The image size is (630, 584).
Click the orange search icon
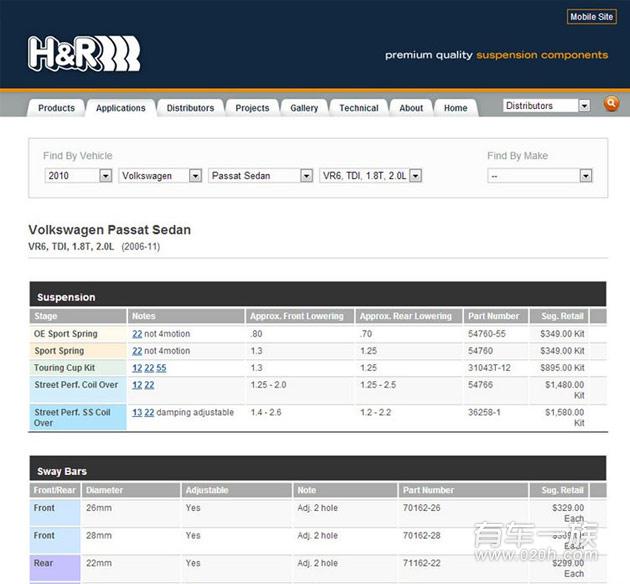[x=611, y=104]
